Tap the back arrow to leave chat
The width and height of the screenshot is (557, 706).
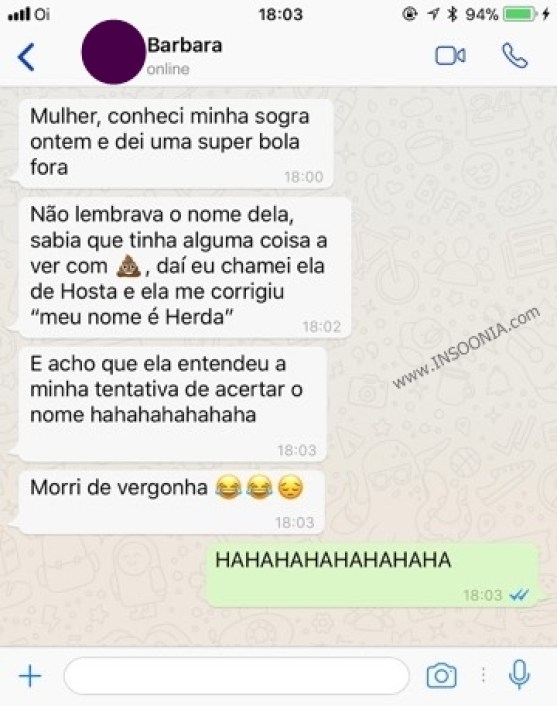(26, 57)
